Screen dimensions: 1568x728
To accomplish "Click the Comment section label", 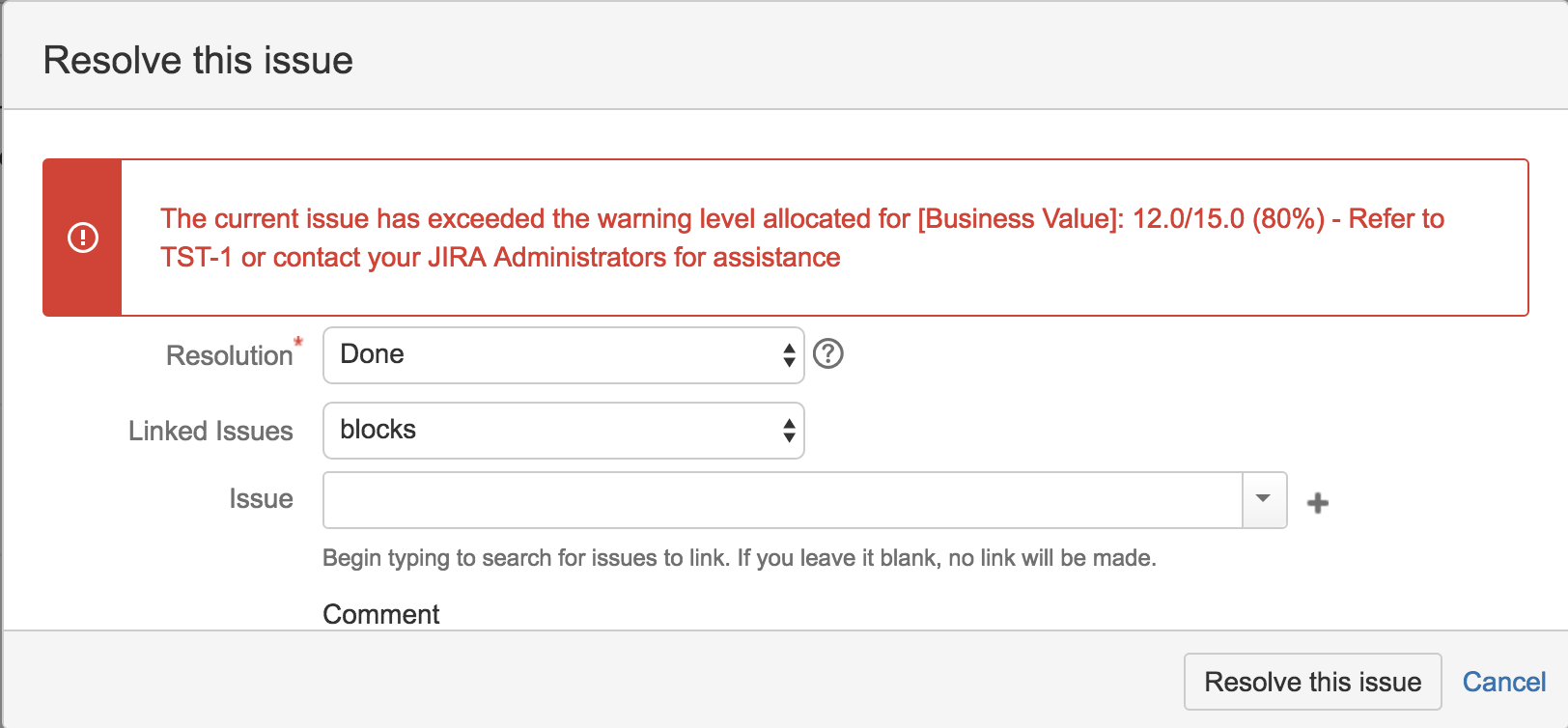I will click(x=380, y=614).
